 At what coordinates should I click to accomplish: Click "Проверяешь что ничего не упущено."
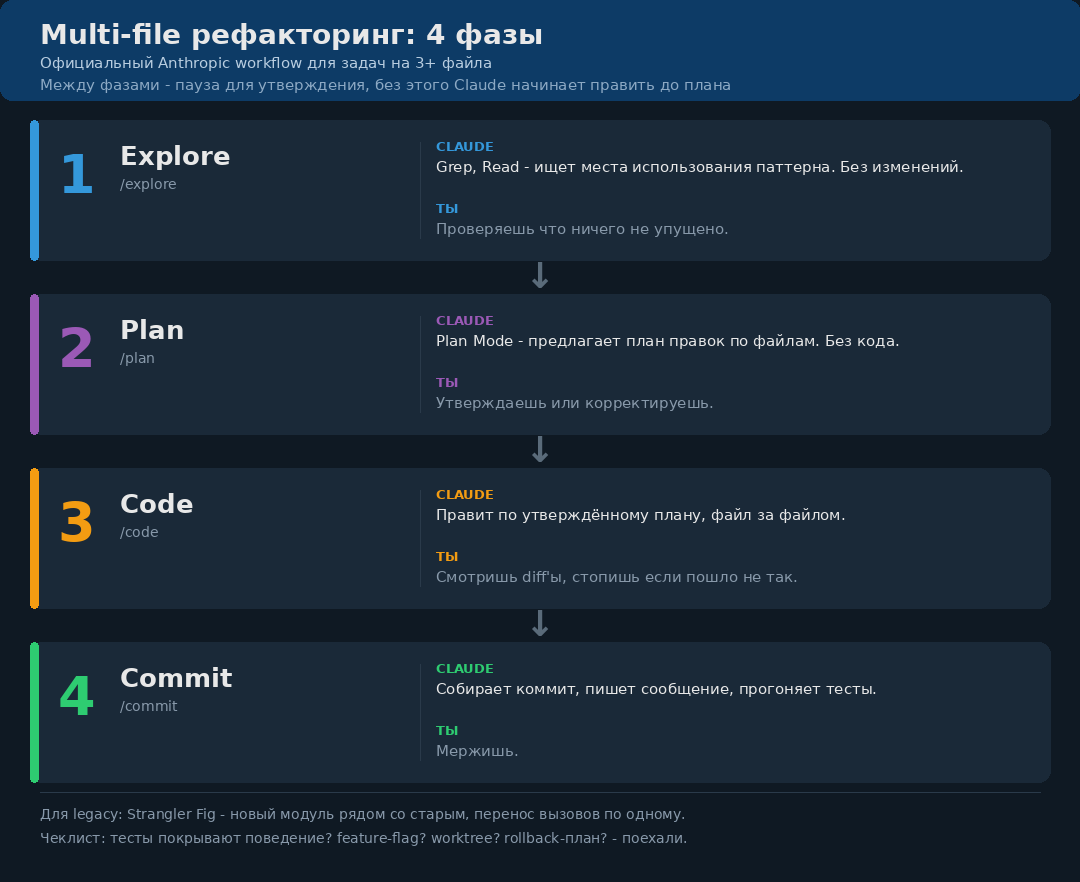(x=582, y=229)
